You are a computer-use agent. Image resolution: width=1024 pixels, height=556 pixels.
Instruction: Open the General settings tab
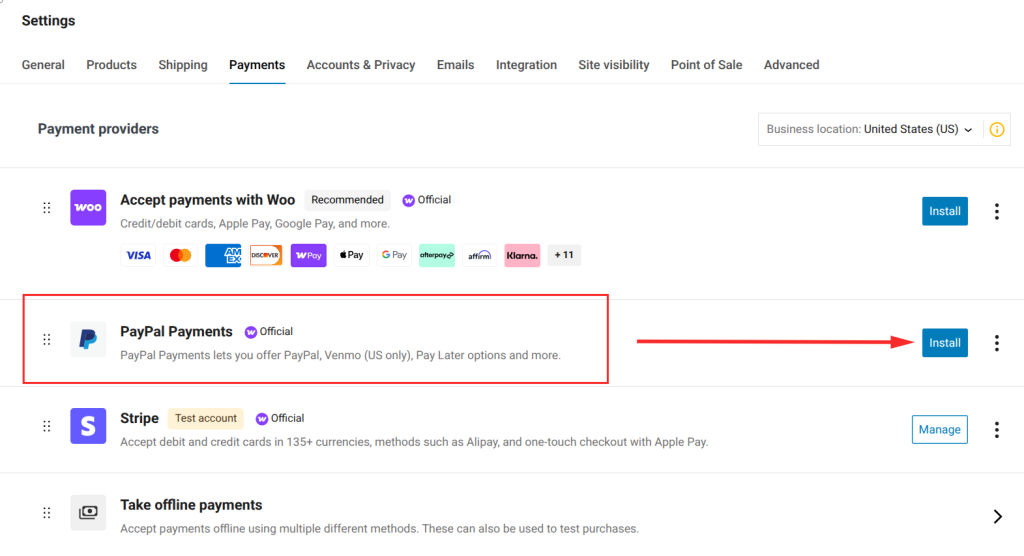pos(43,65)
